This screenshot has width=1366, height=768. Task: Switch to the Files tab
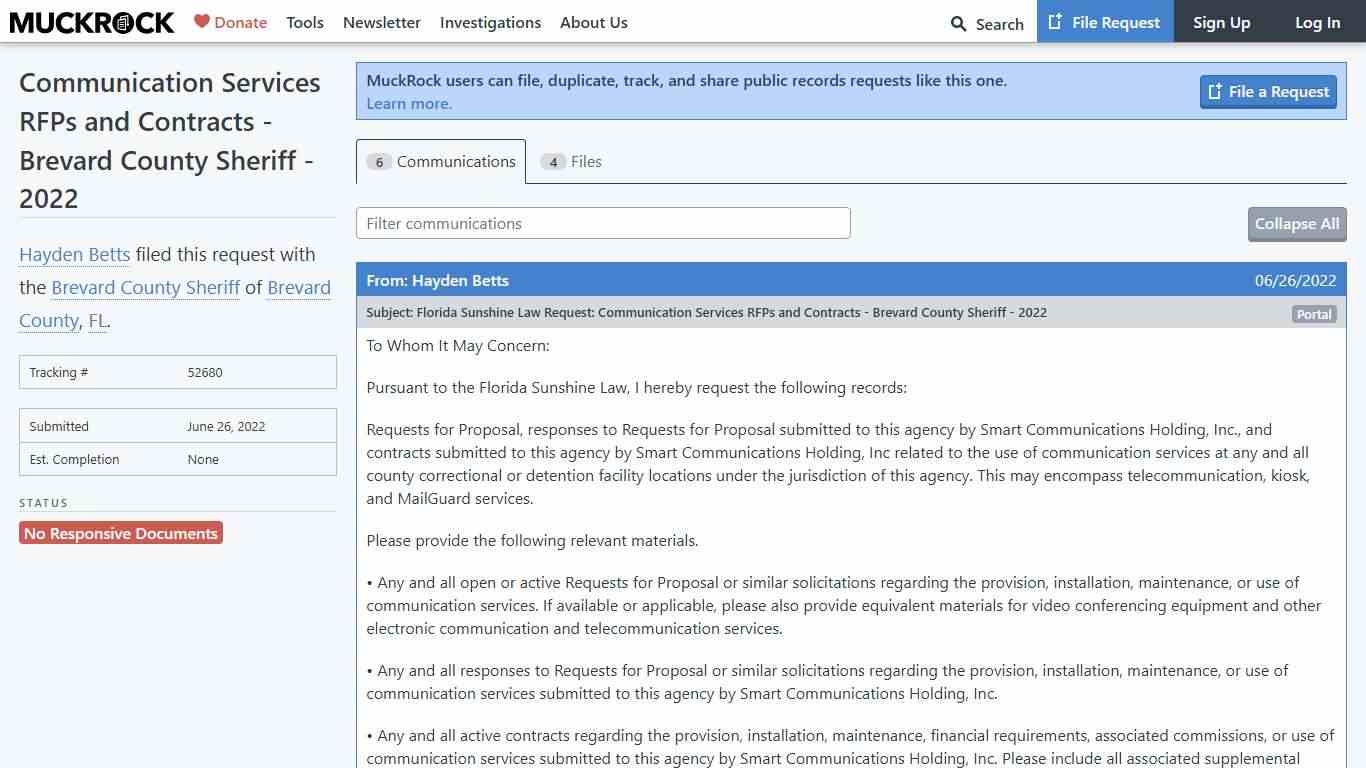[x=572, y=162]
